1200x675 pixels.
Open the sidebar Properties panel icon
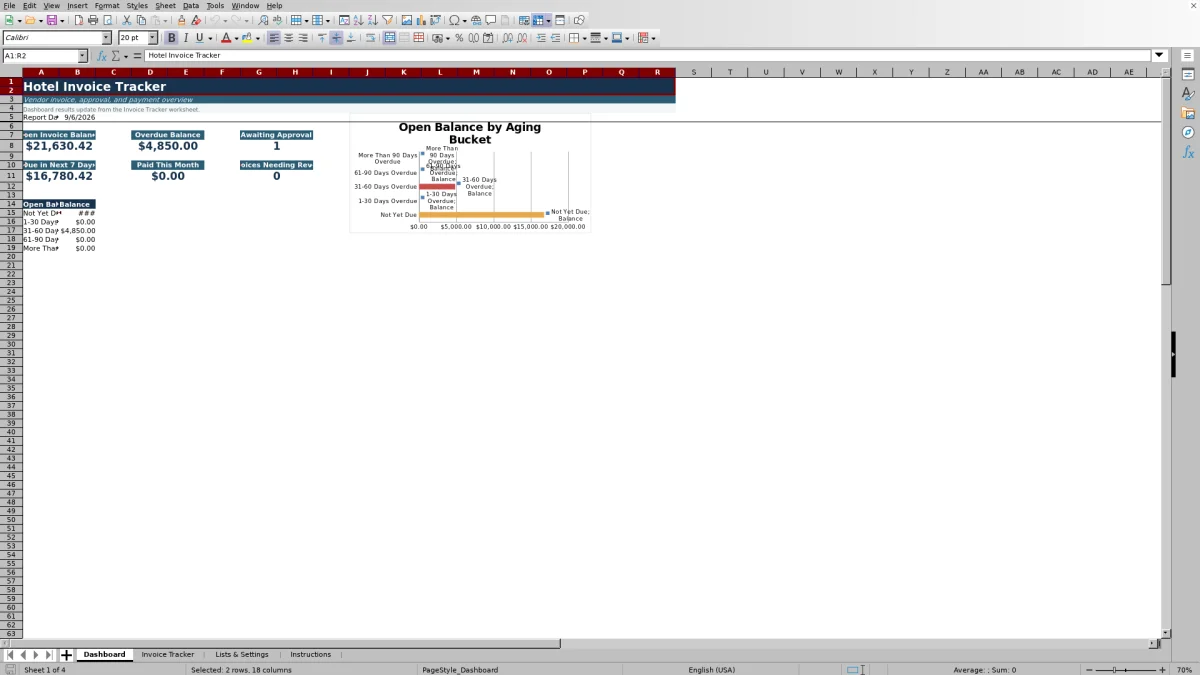(1188, 74)
